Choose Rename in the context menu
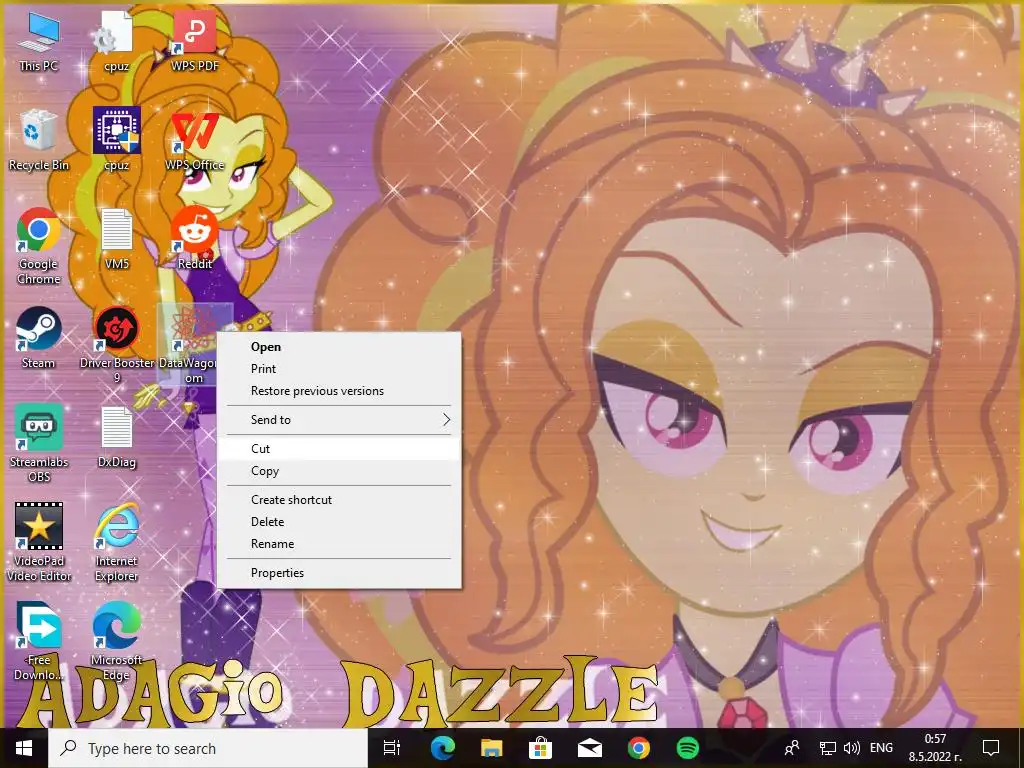Screen dimensions: 1024x768 (x=339, y=544)
